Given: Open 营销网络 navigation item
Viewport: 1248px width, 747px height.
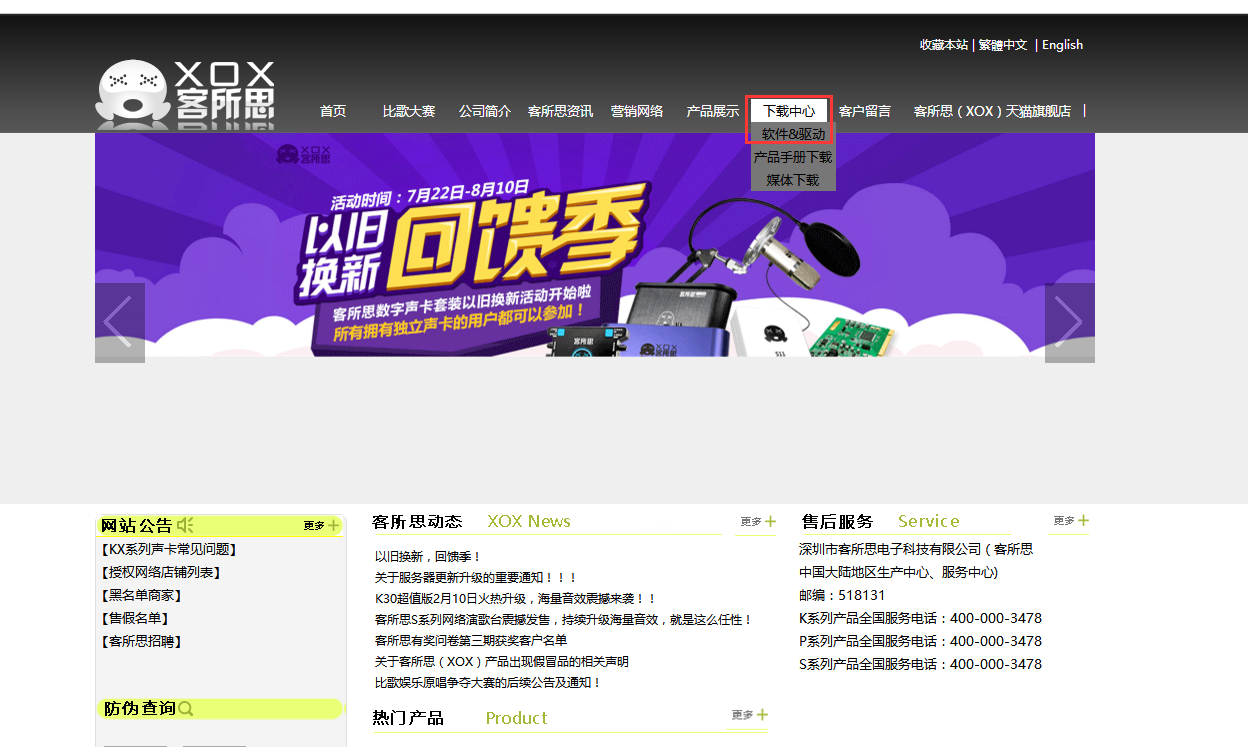Looking at the screenshot, I should (x=637, y=111).
